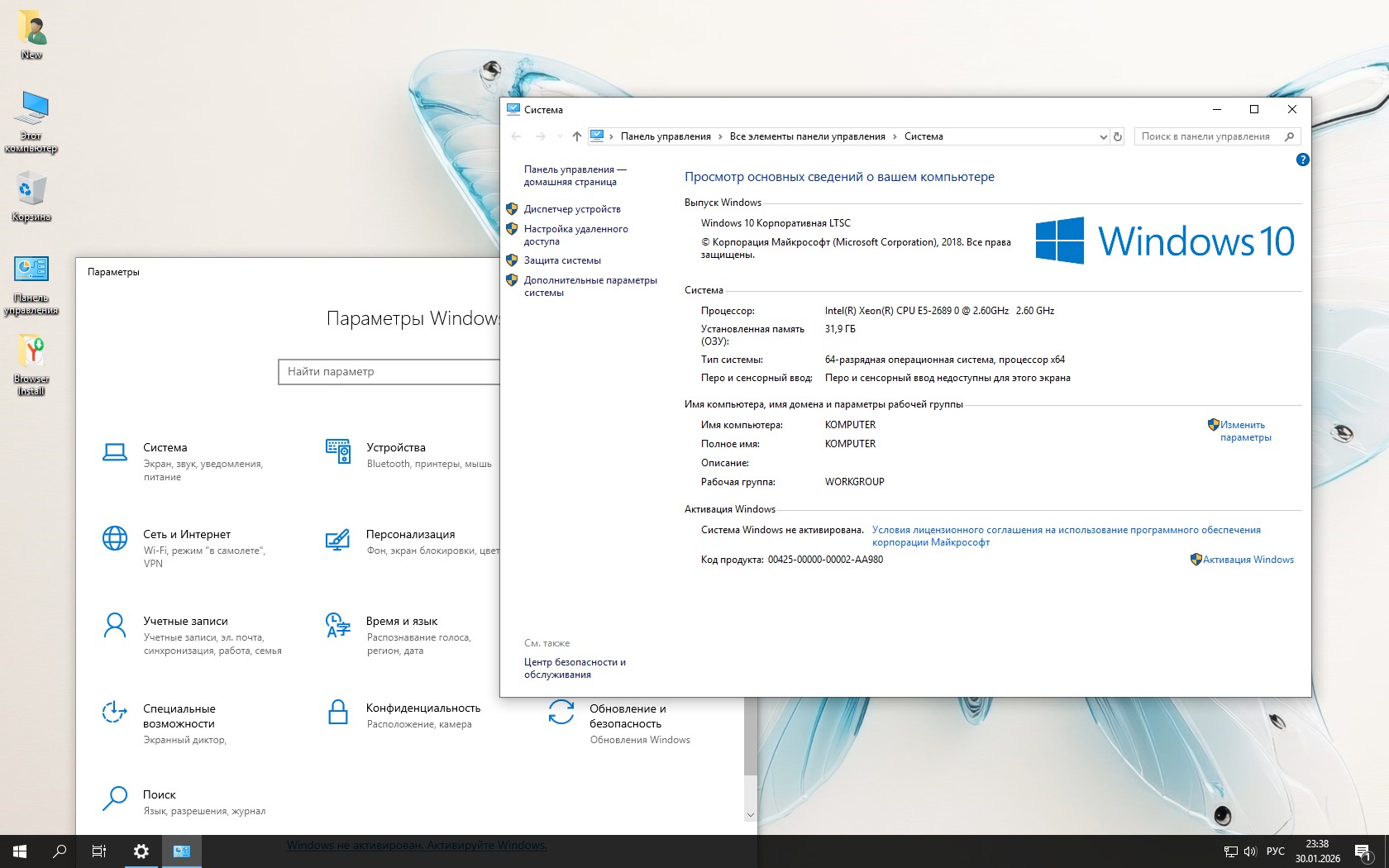This screenshot has height=868, width=1389.
Task: Open the Система settings category
Action: [165, 448]
